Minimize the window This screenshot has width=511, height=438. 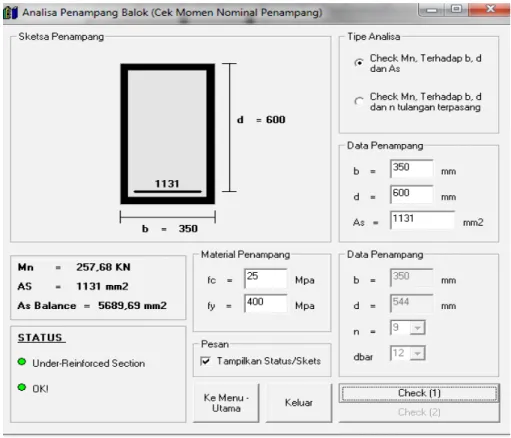(x=431, y=10)
